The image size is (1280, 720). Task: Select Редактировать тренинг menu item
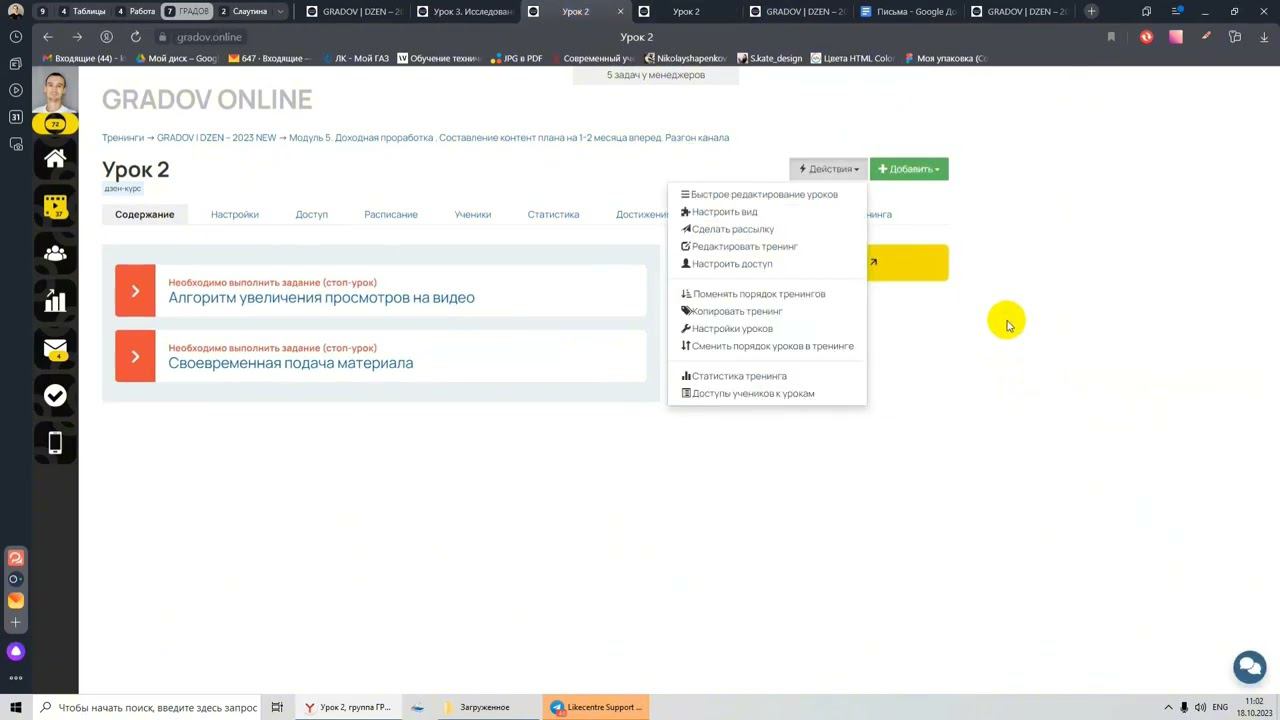(739, 247)
